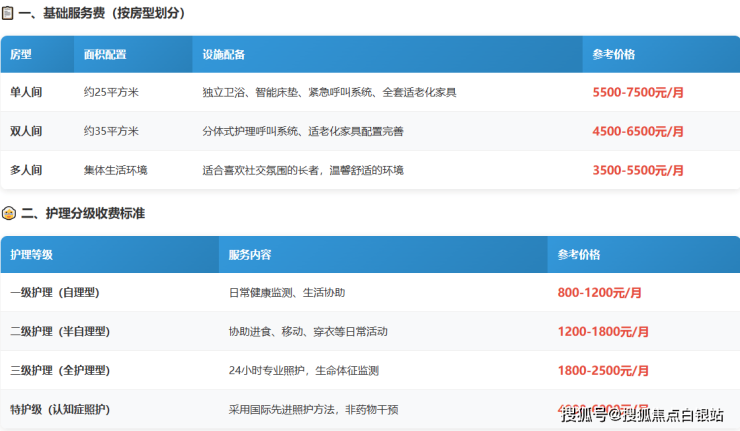Click the face emoji beside 护理分级收费标准 heading
This screenshot has width=740, height=431.
(8, 213)
